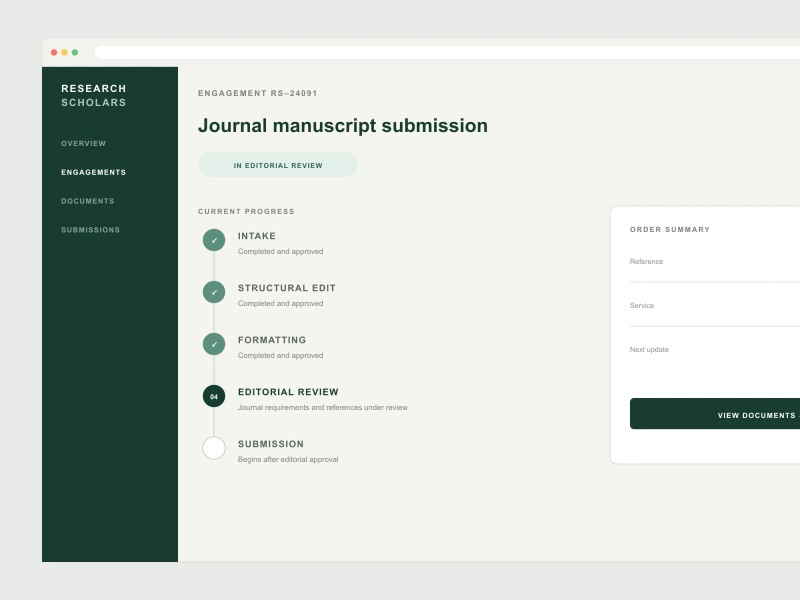
Task: Click the INTAKE step title
Action: 257,236
